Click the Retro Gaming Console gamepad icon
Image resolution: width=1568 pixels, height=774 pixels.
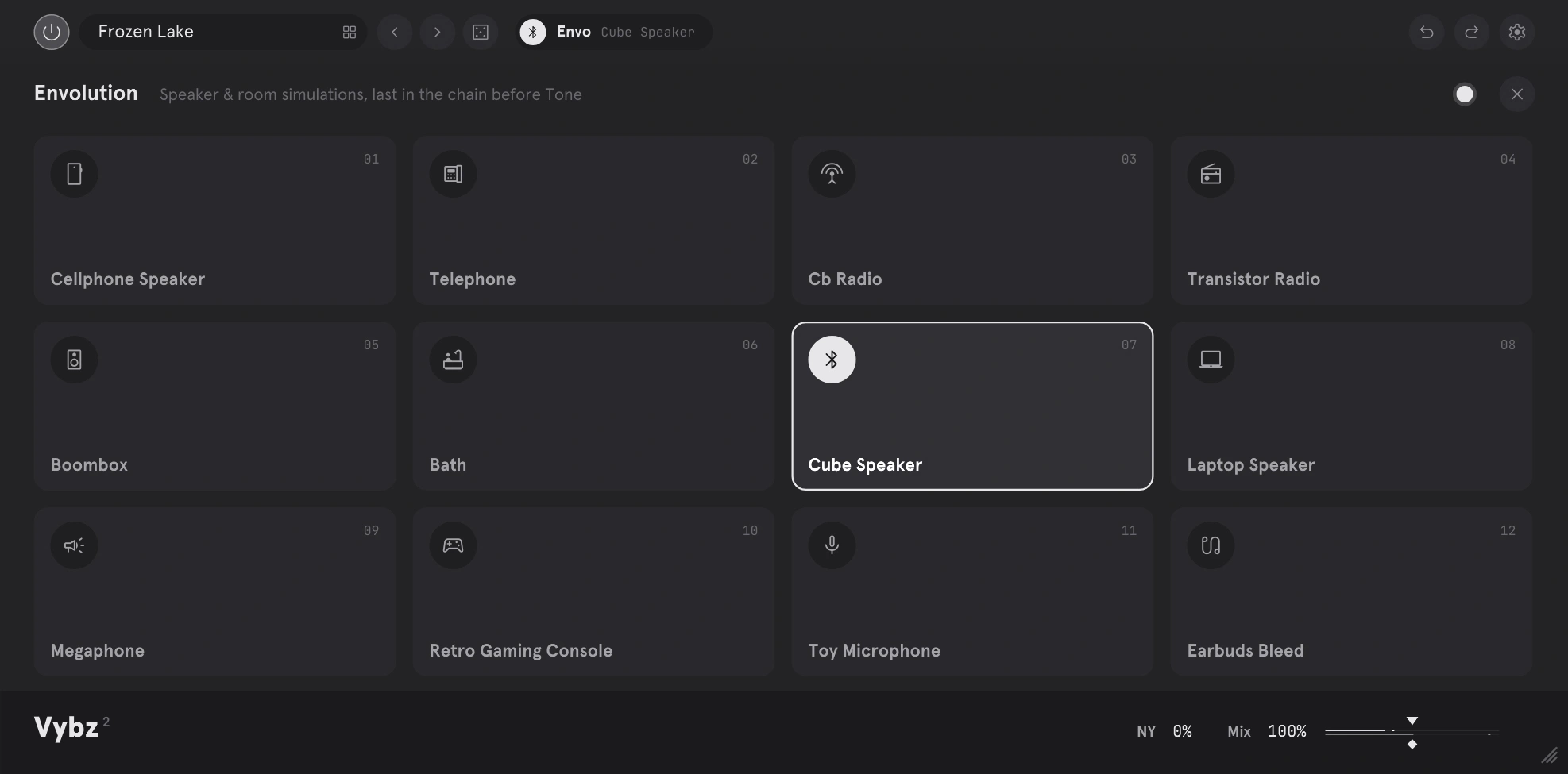pyautogui.click(x=454, y=545)
